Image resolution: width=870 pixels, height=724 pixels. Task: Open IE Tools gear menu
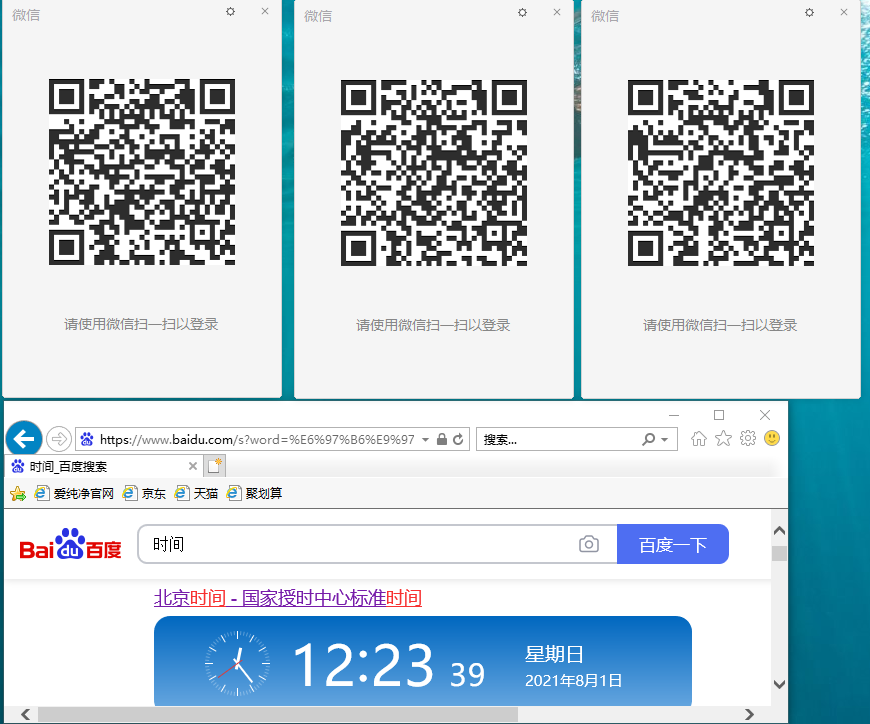pyautogui.click(x=748, y=438)
